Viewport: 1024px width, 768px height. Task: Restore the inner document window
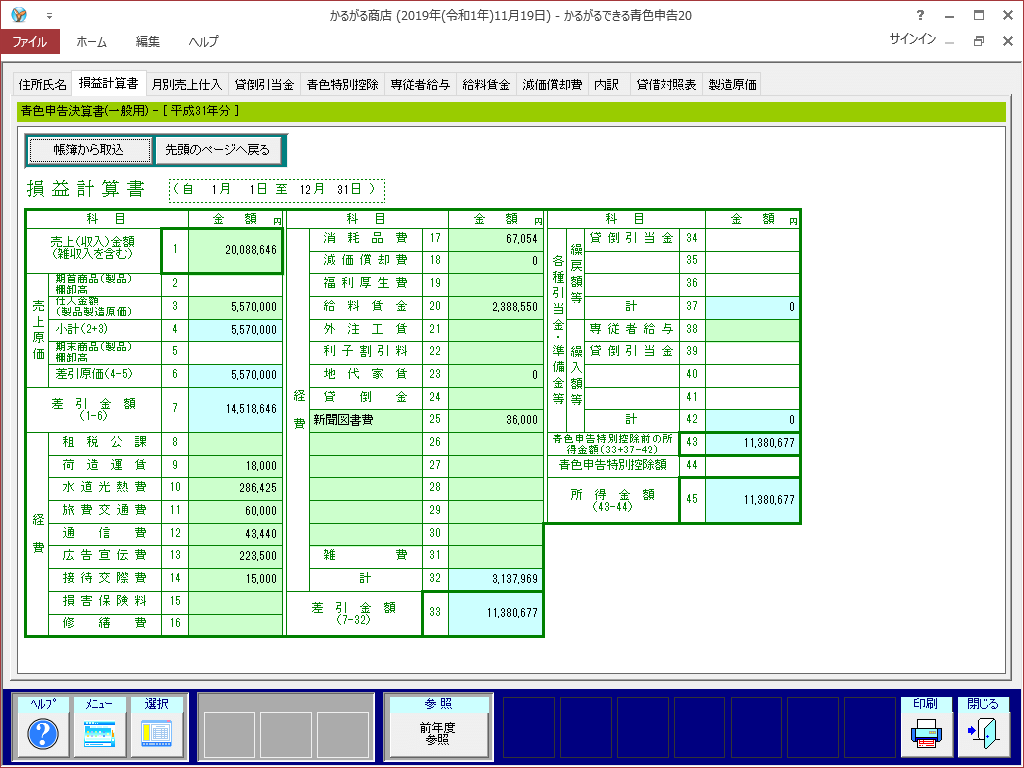pyautogui.click(x=979, y=40)
